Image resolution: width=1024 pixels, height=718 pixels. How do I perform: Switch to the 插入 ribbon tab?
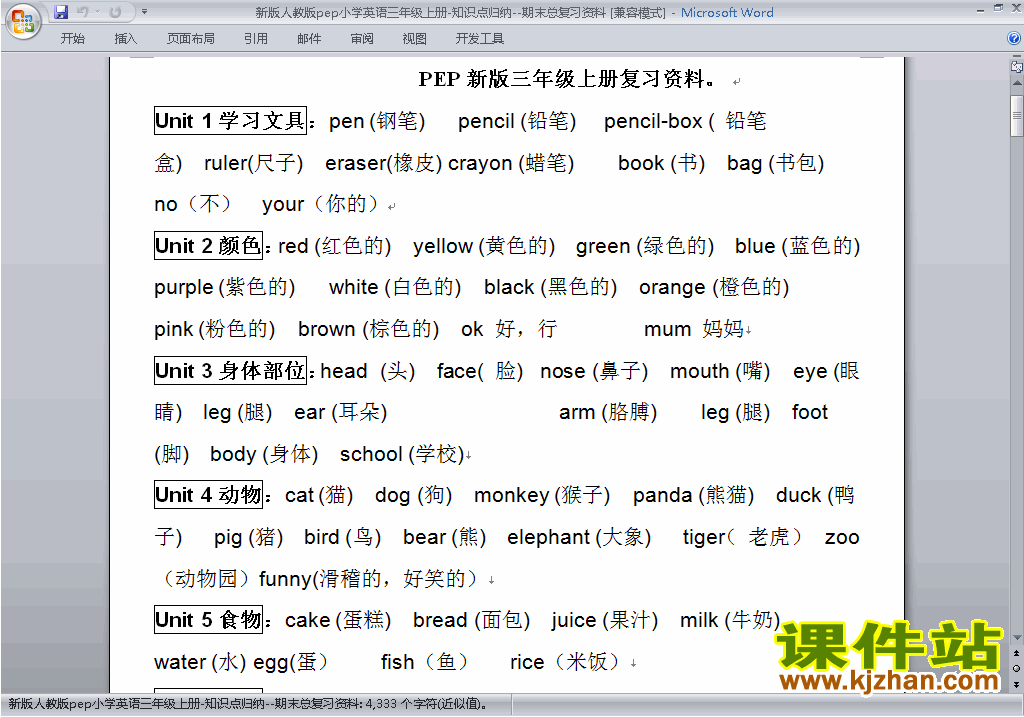click(125, 39)
